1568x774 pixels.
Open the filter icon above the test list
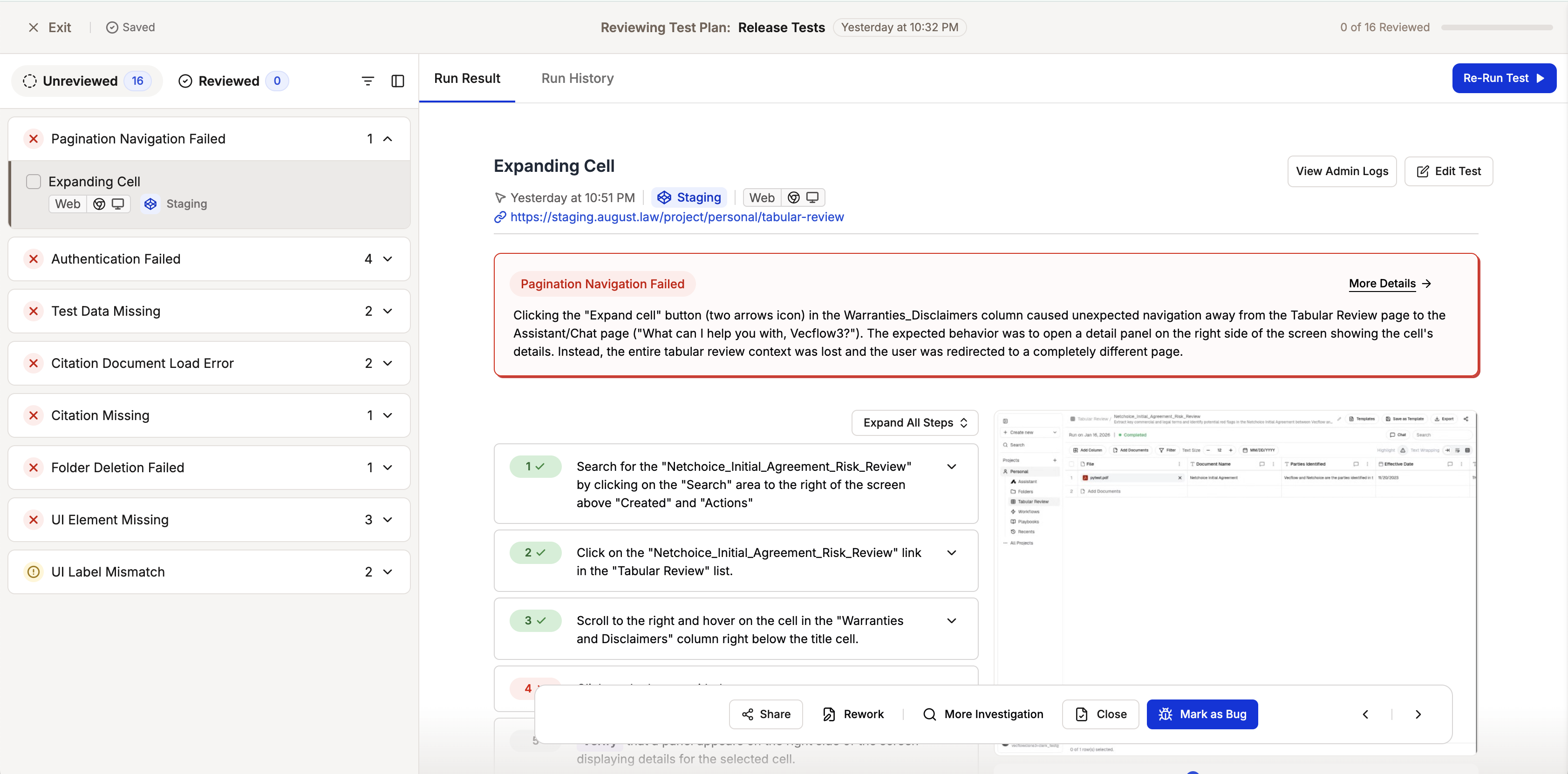[368, 80]
